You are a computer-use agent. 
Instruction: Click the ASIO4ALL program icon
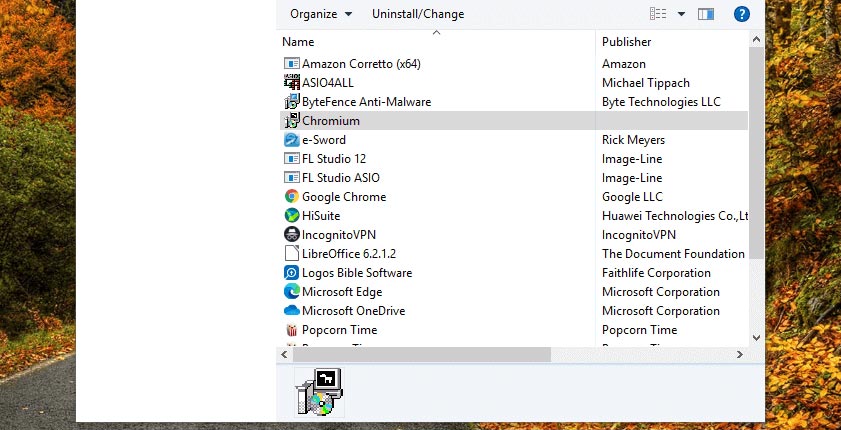[291, 83]
